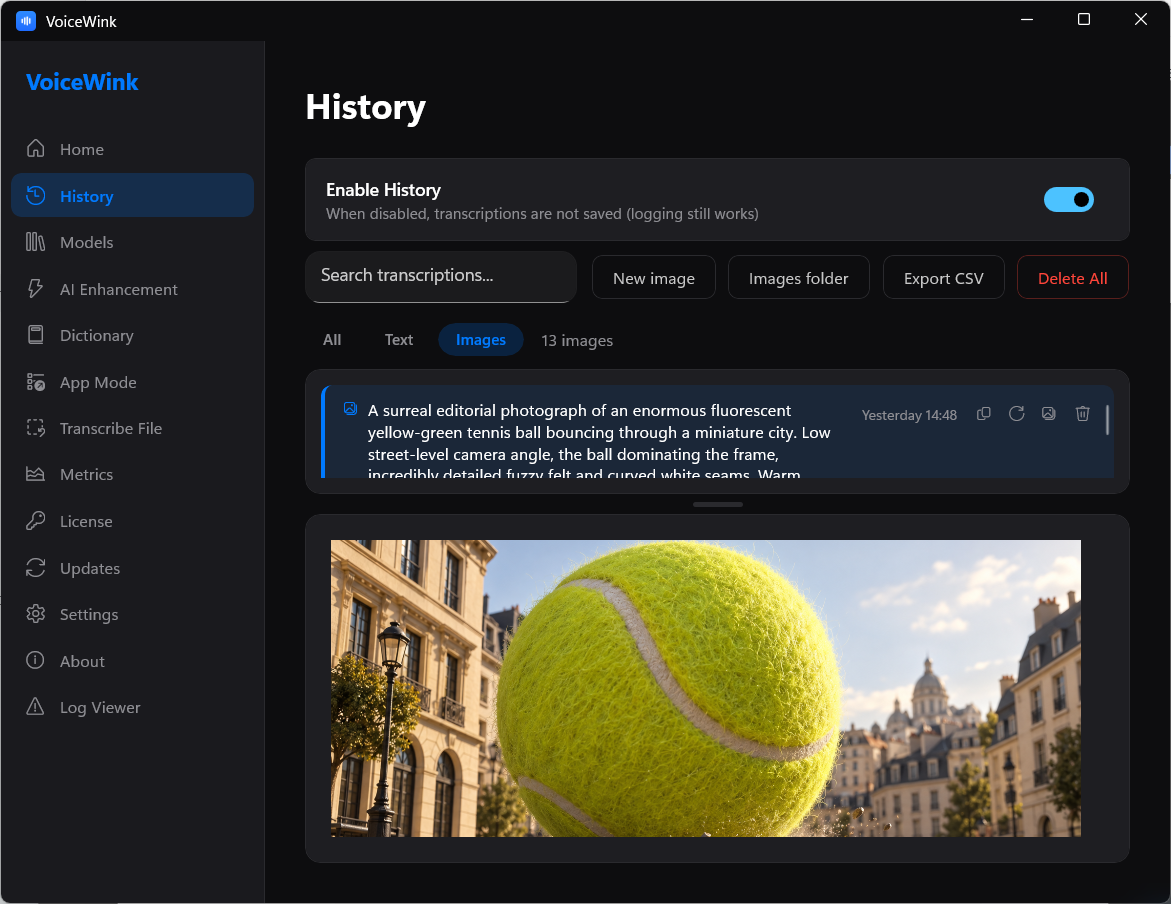The image size is (1171, 904).
Task: Click the tennis ball image preview
Action: (x=706, y=688)
